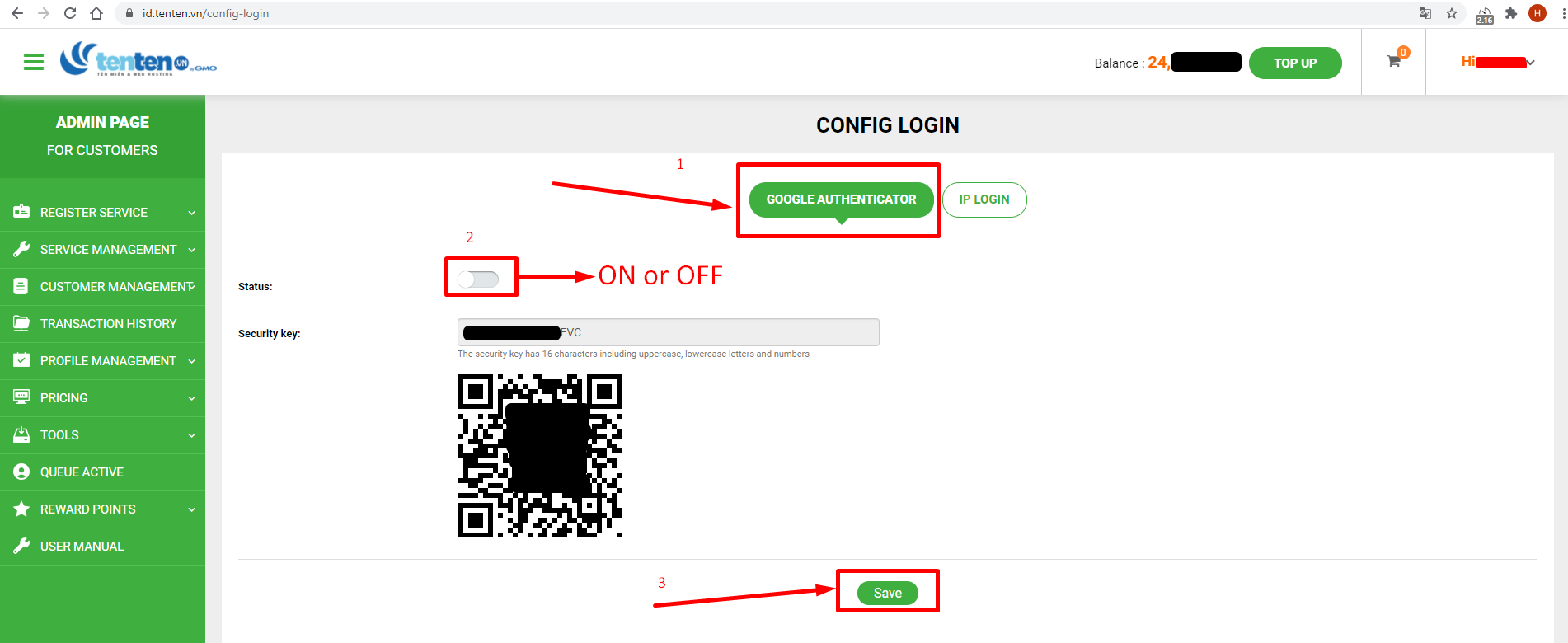Screen dimensions: 1568x643
Task: Click the browser home icon
Action: (x=96, y=13)
